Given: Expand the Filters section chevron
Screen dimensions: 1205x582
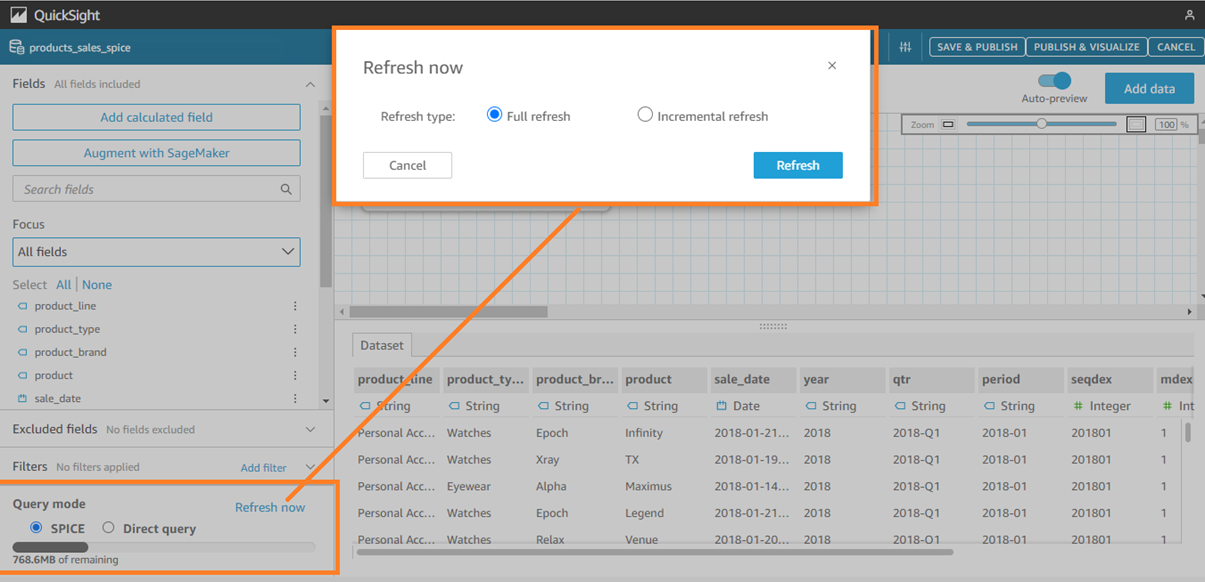Looking at the screenshot, I should tap(310, 467).
